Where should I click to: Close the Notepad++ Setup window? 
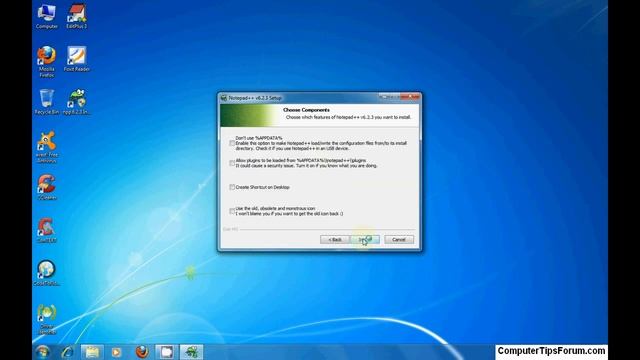tap(411, 97)
